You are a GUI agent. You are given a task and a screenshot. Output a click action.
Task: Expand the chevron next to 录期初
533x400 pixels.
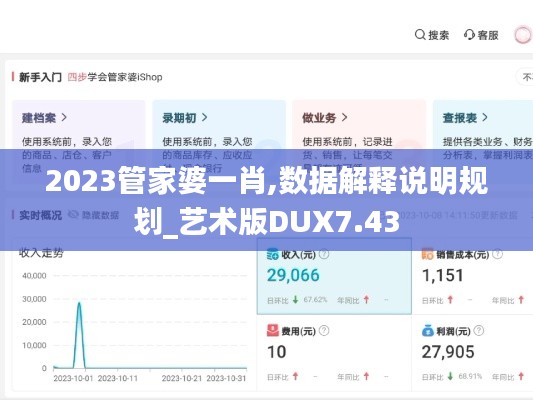(x=204, y=118)
